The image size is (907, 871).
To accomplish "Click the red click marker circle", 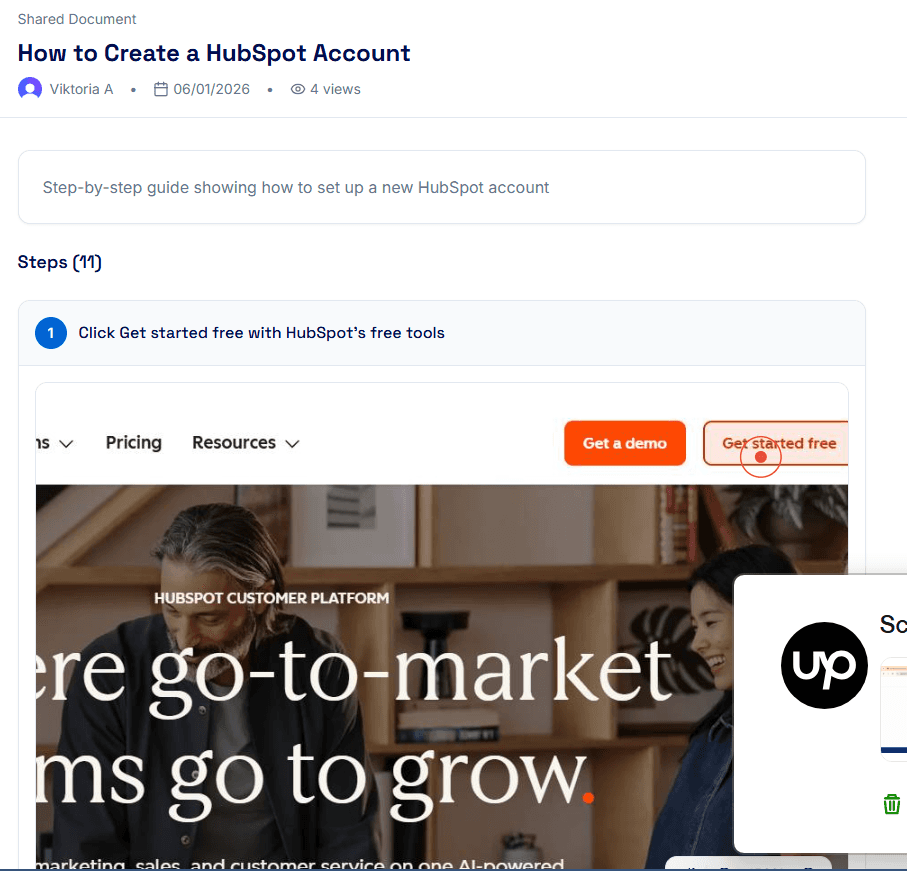I will [x=761, y=457].
